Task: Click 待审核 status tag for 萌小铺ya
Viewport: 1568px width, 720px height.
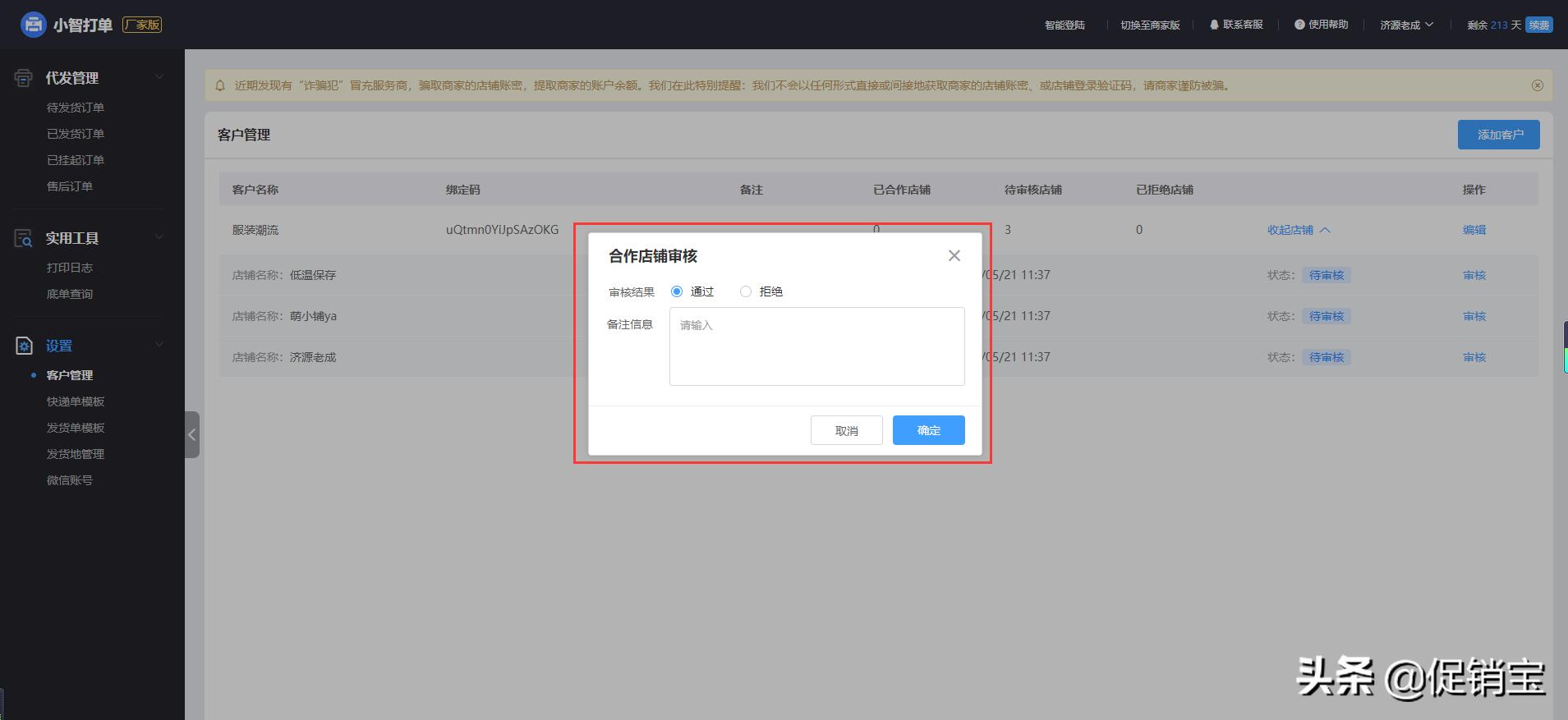Action: coord(1327,316)
